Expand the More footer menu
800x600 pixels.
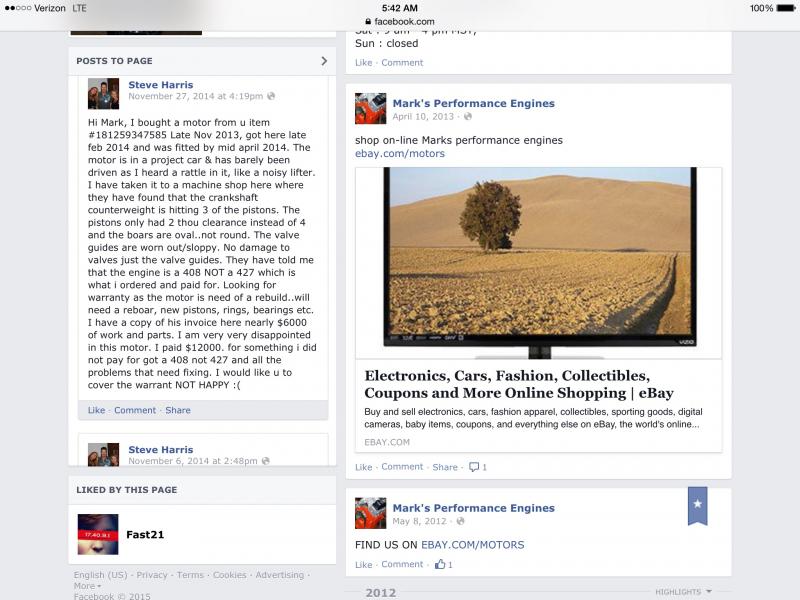coord(87,586)
